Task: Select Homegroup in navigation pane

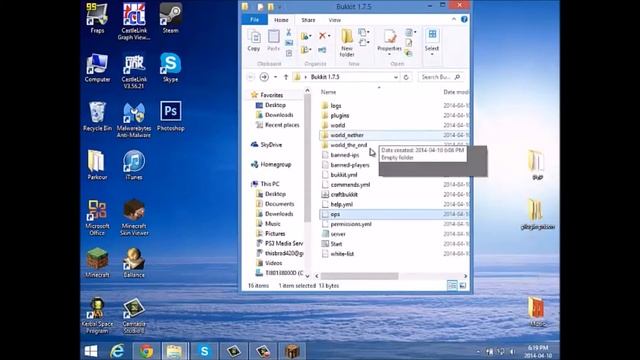Action: click(276, 164)
